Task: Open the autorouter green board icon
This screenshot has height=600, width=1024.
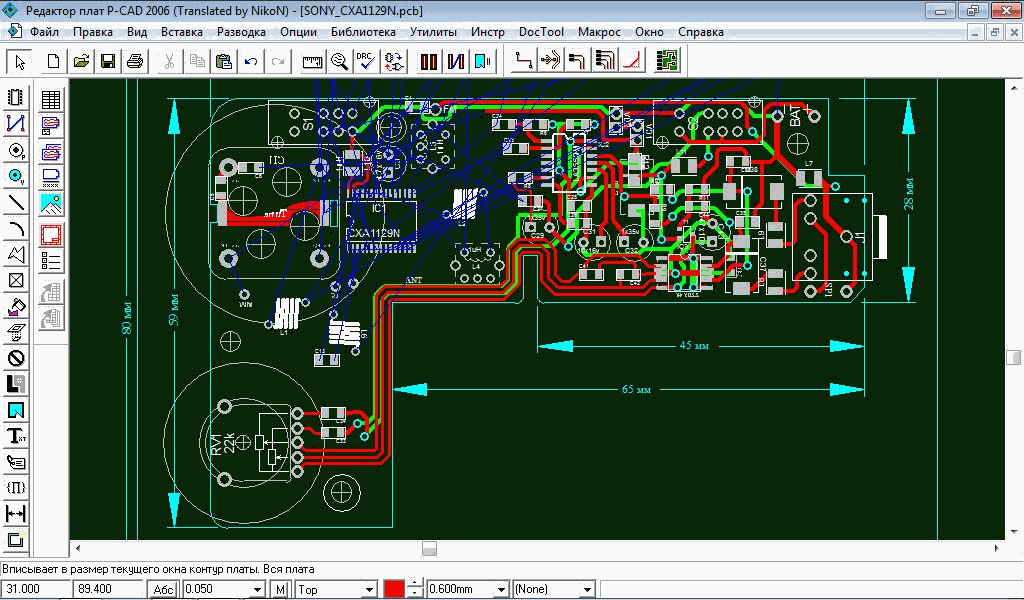Action: [667, 61]
